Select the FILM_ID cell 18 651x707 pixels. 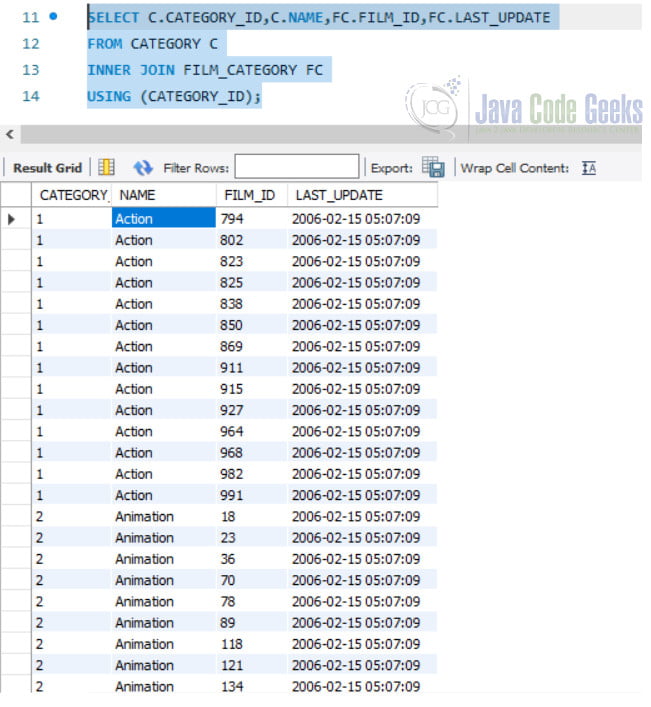tap(251, 516)
